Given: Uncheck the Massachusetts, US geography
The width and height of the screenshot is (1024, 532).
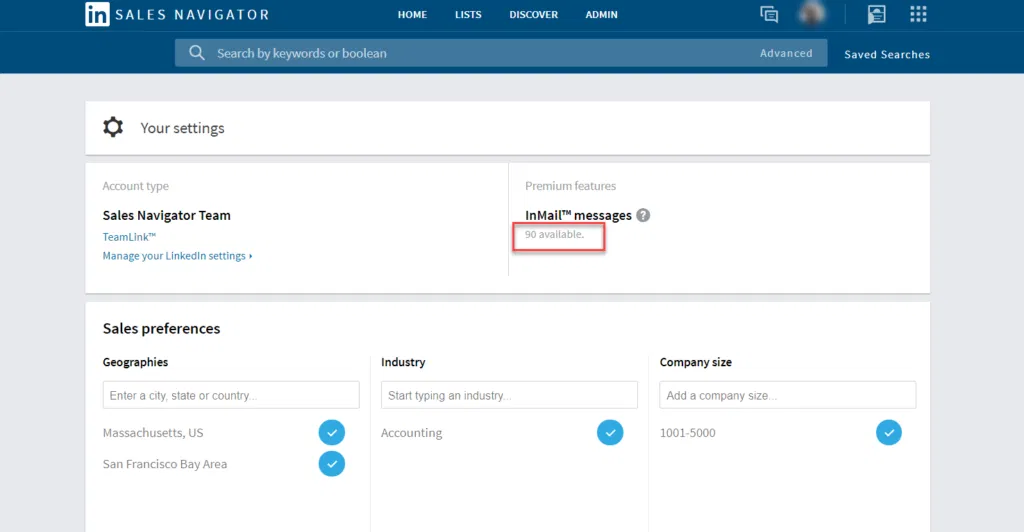Looking at the screenshot, I should tap(332, 433).
